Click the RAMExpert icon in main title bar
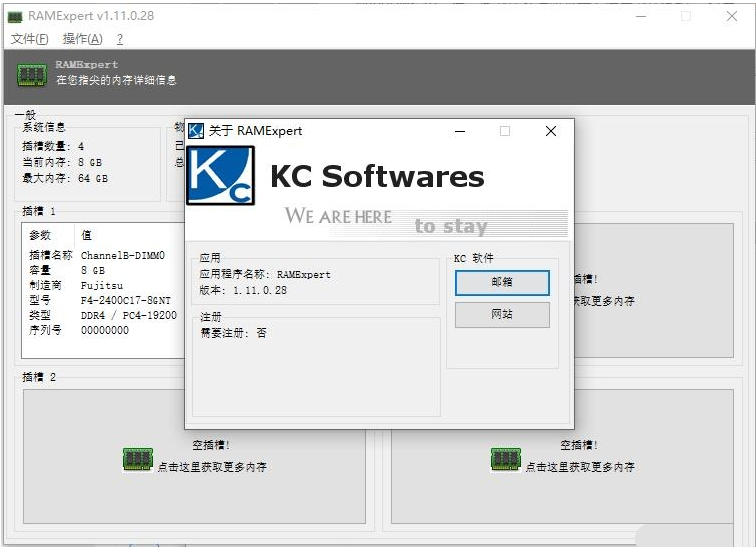Screen dimensions: 756x552 [15, 17]
